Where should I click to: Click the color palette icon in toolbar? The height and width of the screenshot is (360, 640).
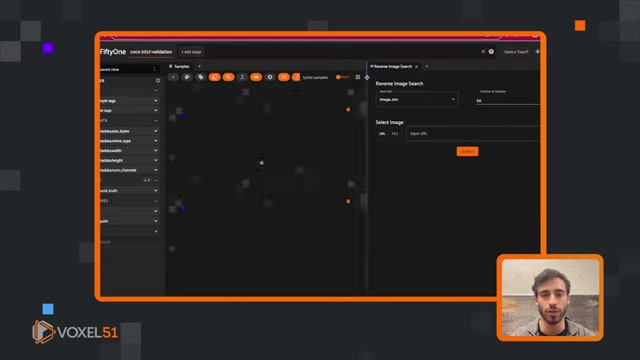tap(187, 77)
